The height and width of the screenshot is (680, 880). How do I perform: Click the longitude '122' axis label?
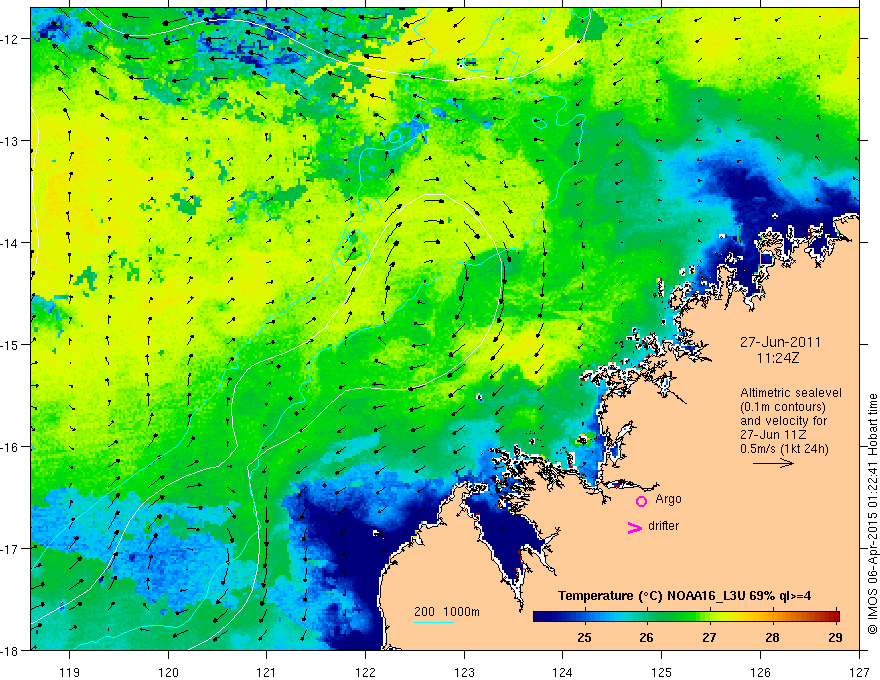pos(365,672)
